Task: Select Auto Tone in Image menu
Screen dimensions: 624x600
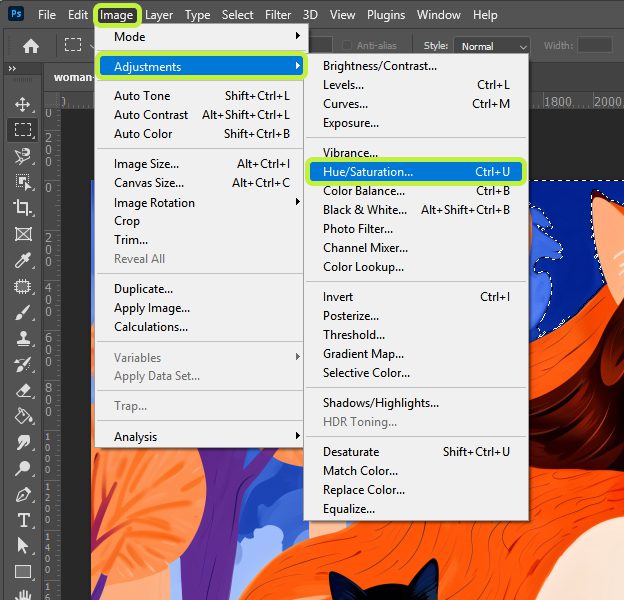Action: coord(201,95)
